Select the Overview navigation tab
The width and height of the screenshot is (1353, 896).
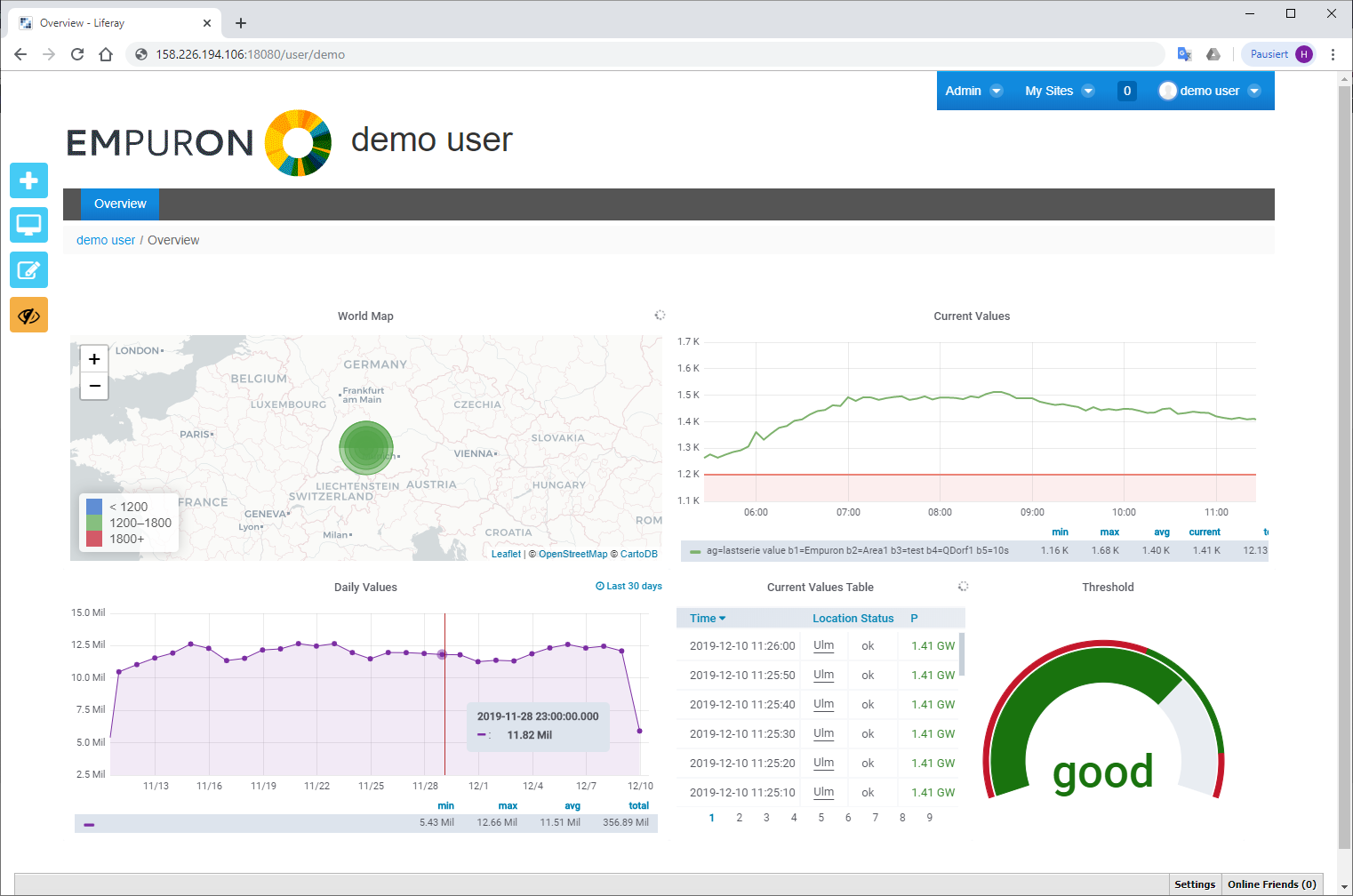[x=120, y=204]
